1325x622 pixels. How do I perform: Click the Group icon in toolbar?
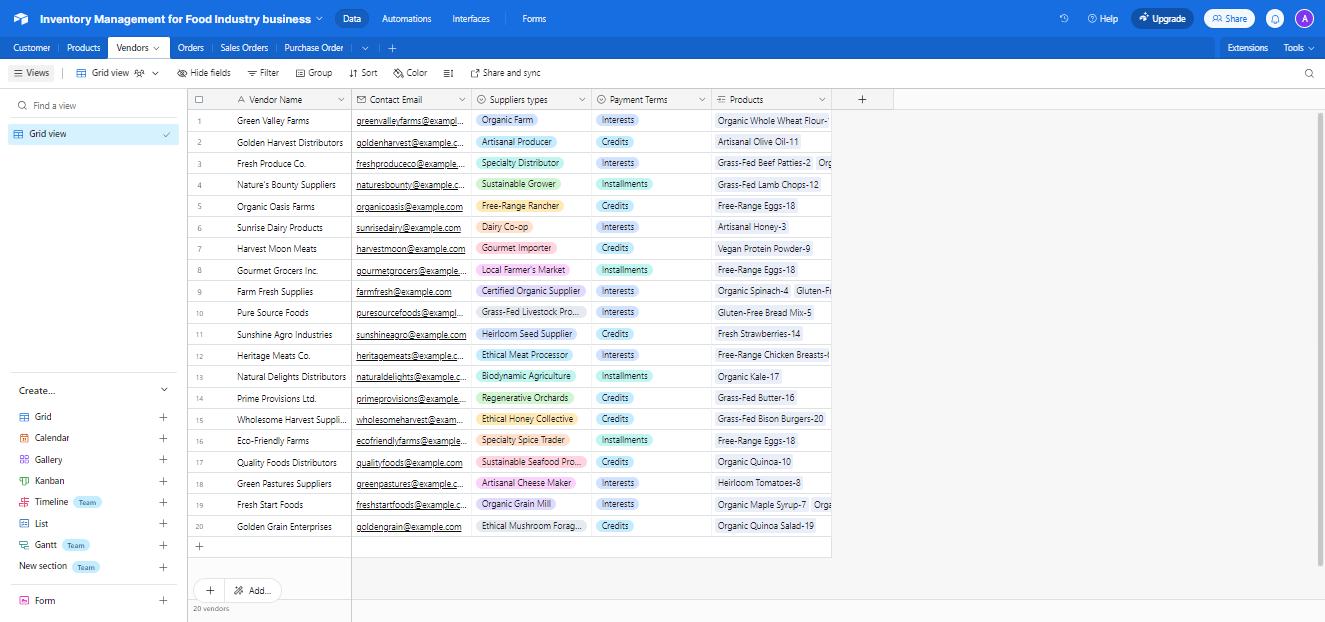click(300, 73)
